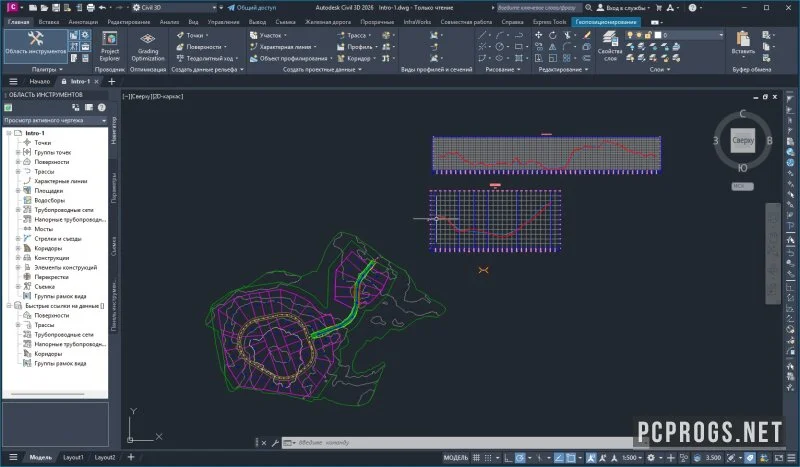Click the search magnifier icon in title bar
This screenshot has width=800, height=467.
click(x=588, y=8)
